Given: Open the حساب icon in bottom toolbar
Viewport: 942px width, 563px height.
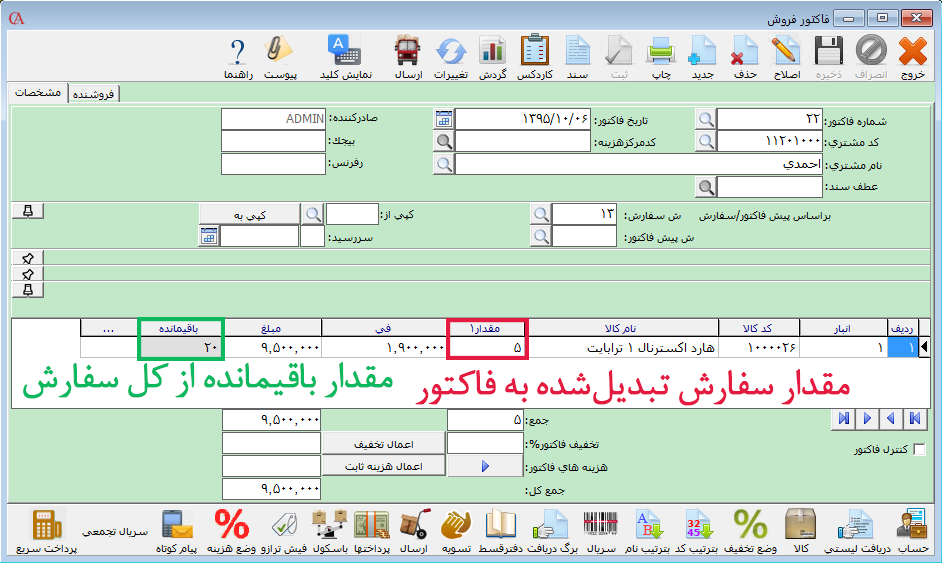Looking at the screenshot, I should (x=913, y=525).
